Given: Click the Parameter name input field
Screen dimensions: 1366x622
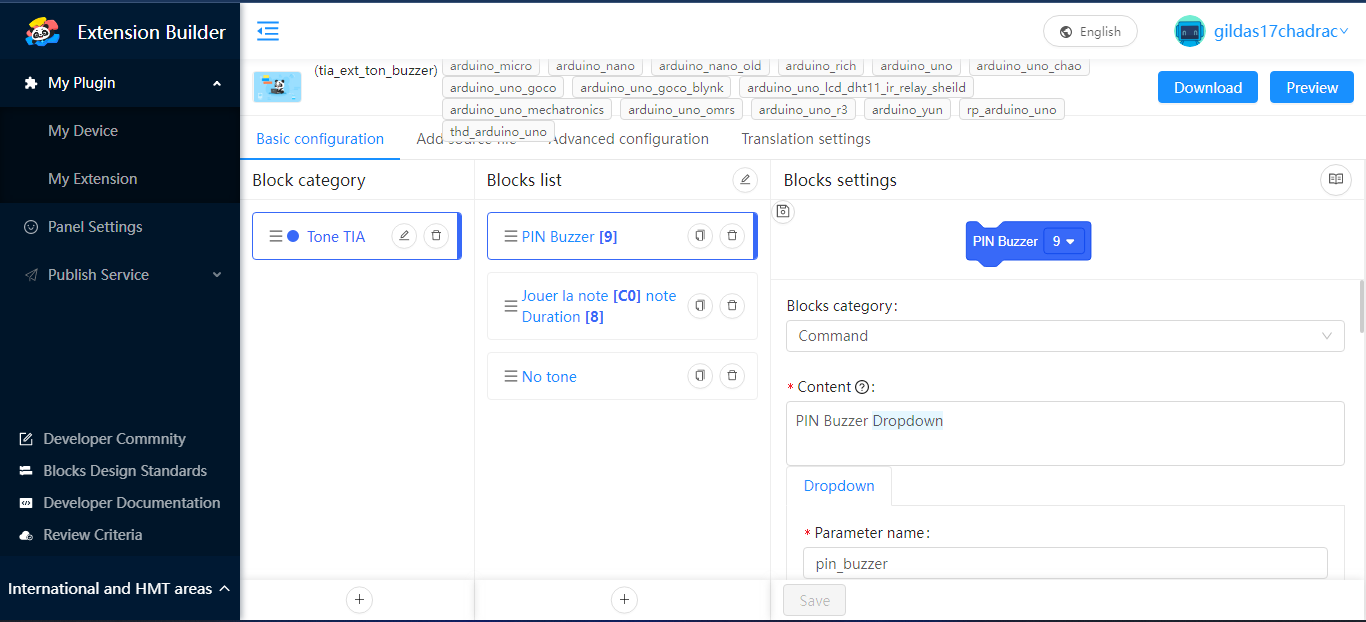Looking at the screenshot, I should click(1065, 563).
